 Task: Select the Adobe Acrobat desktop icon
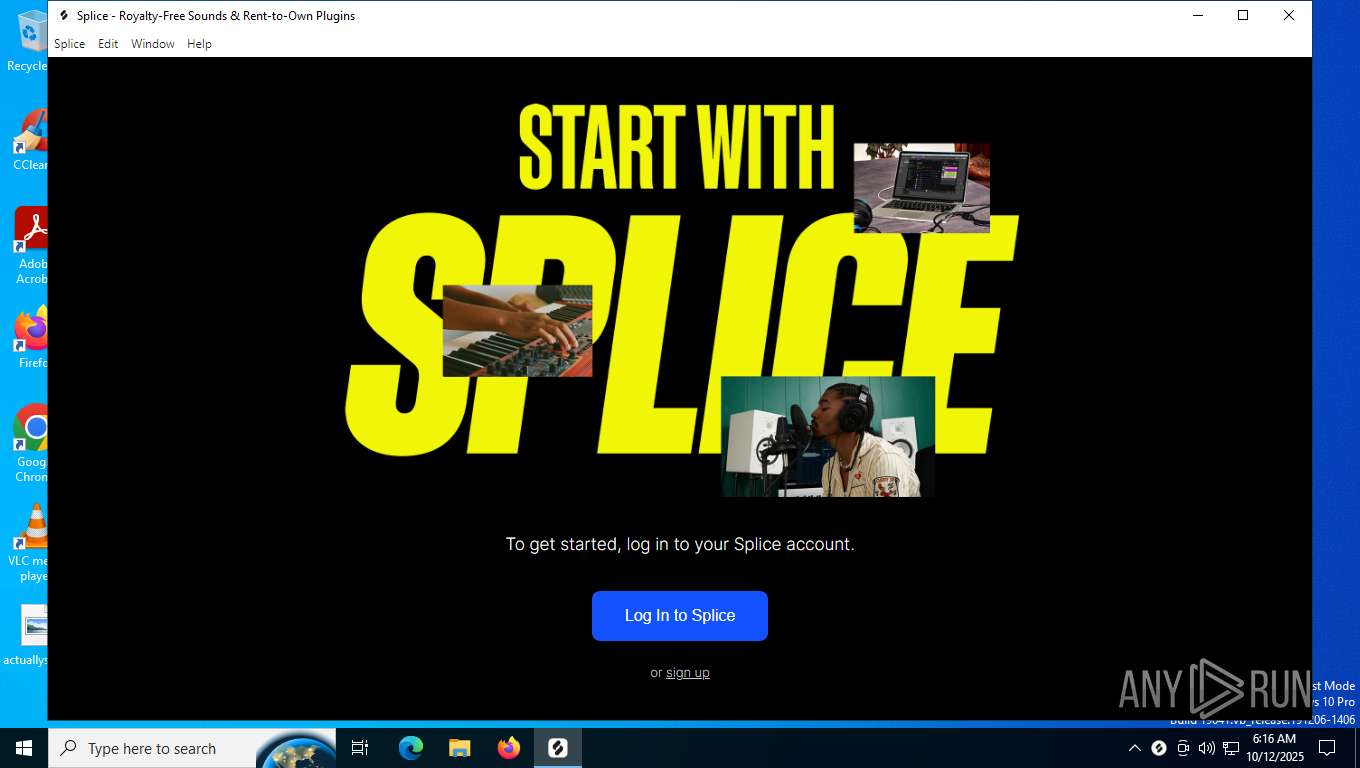click(x=31, y=245)
